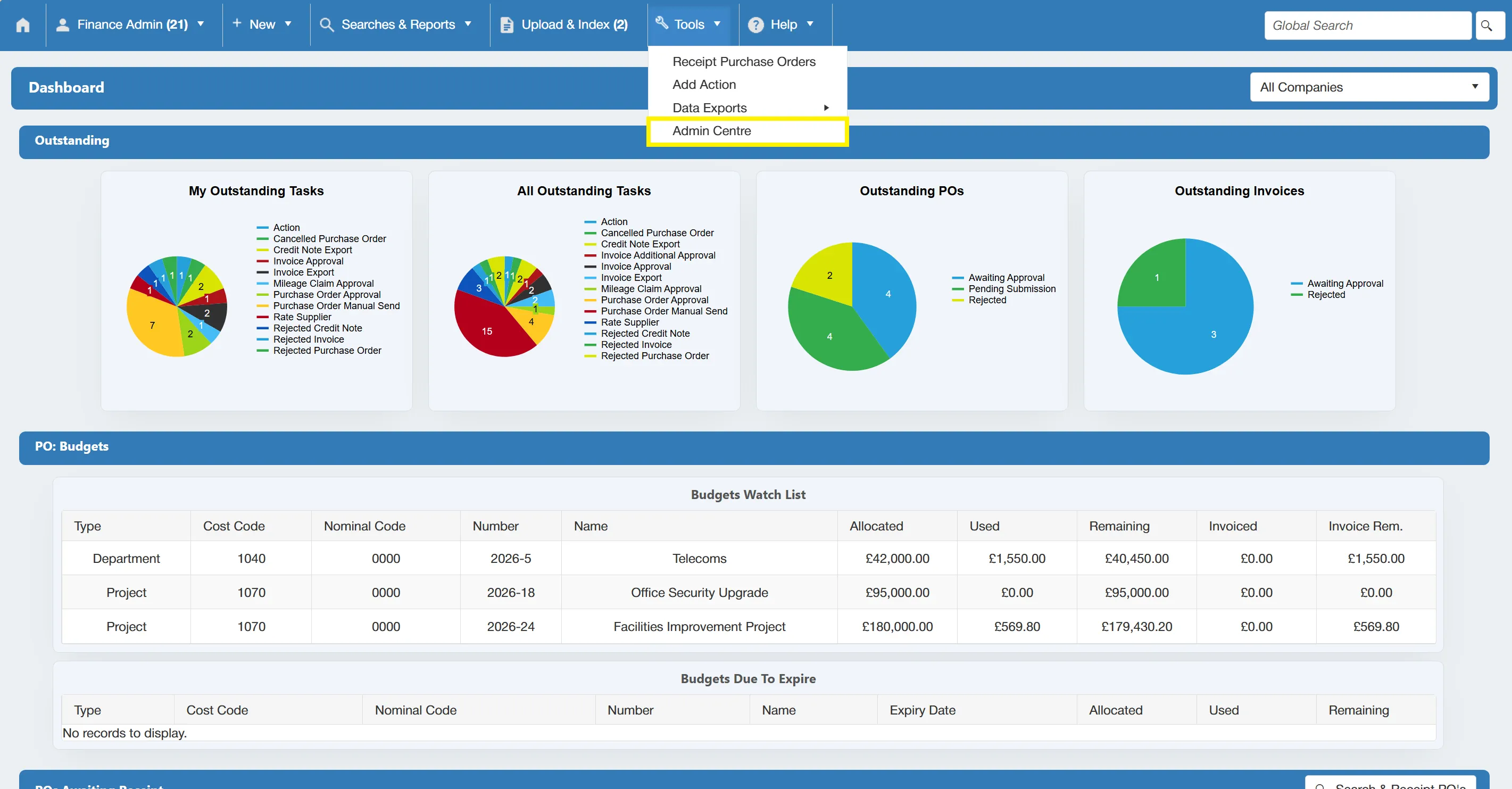This screenshot has height=789, width=1512.
Task: Click the Budgets Due To Expire heading
Action: 748,679
